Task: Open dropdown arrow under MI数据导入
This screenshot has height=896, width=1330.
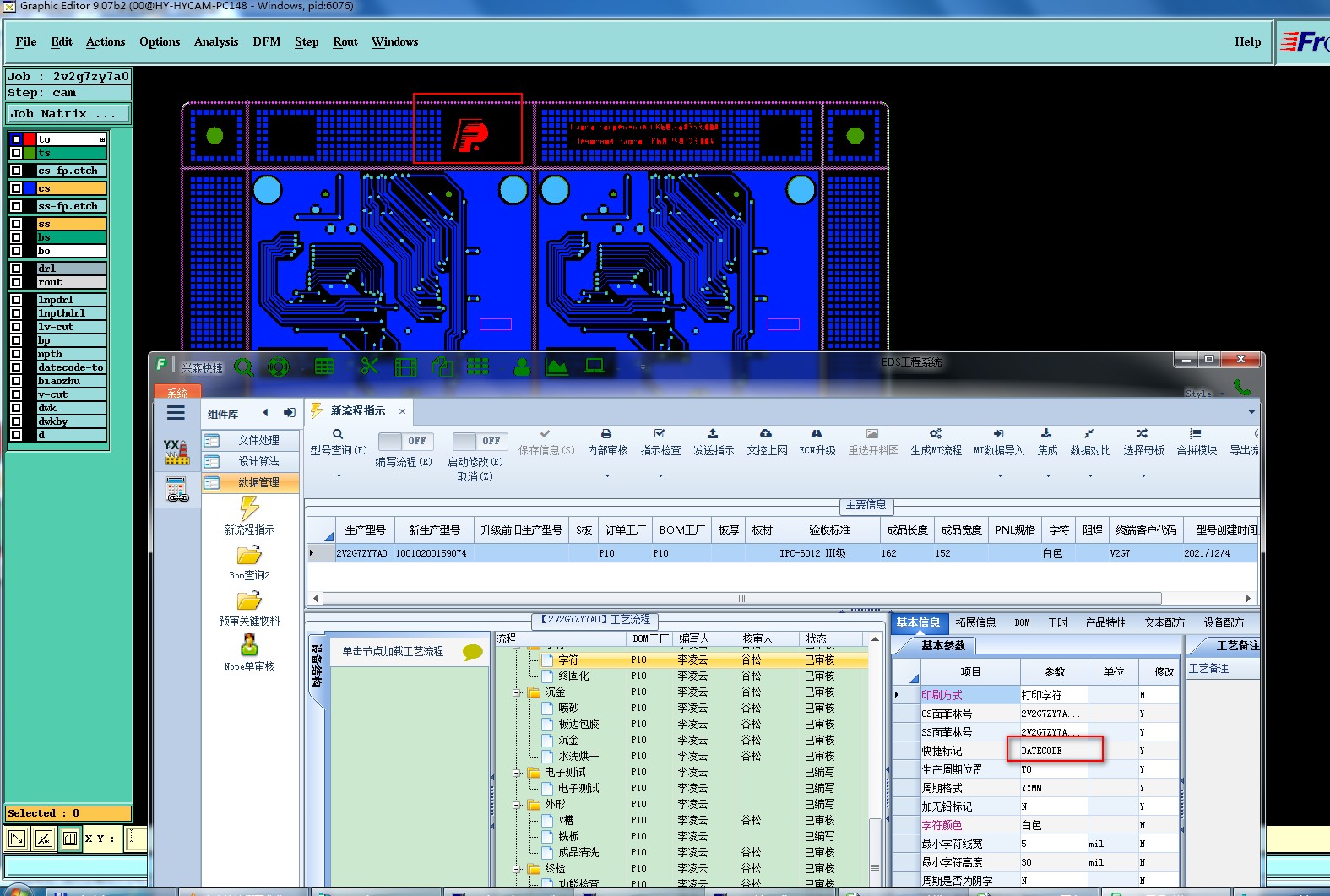Action: tap(1000, 476)
